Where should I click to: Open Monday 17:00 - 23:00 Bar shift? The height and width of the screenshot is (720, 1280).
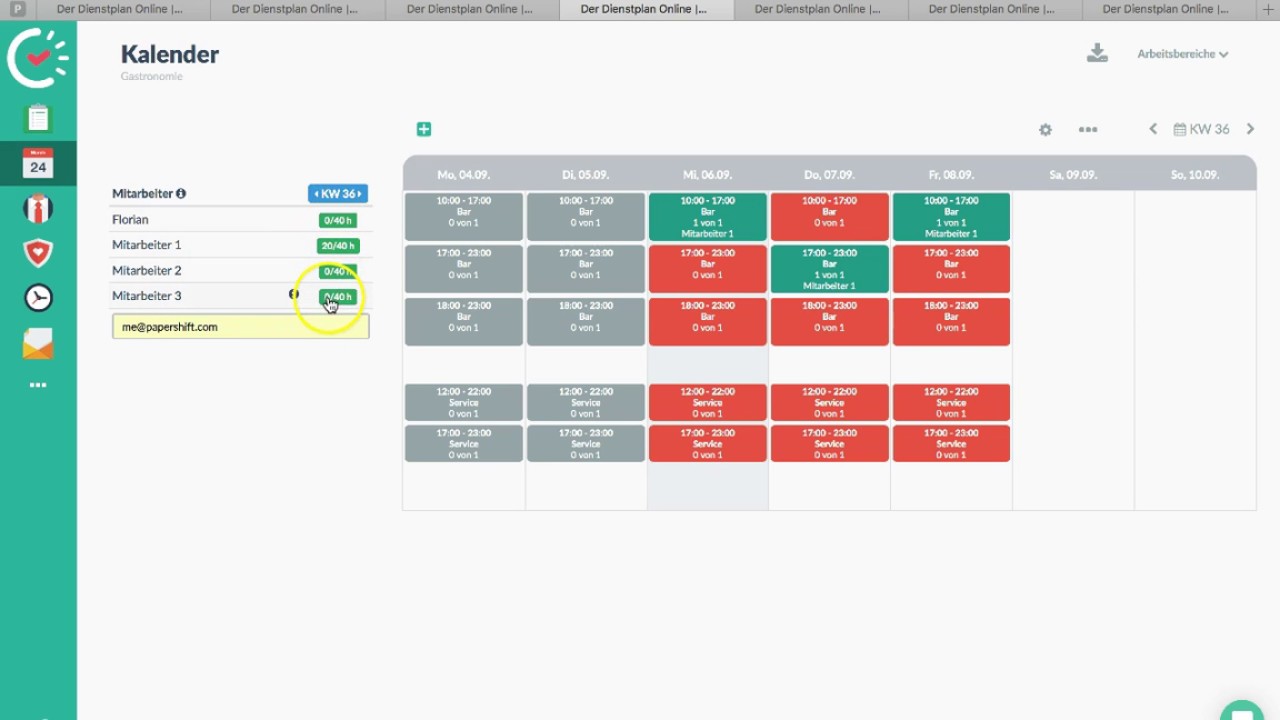click(x=464, y=269)
